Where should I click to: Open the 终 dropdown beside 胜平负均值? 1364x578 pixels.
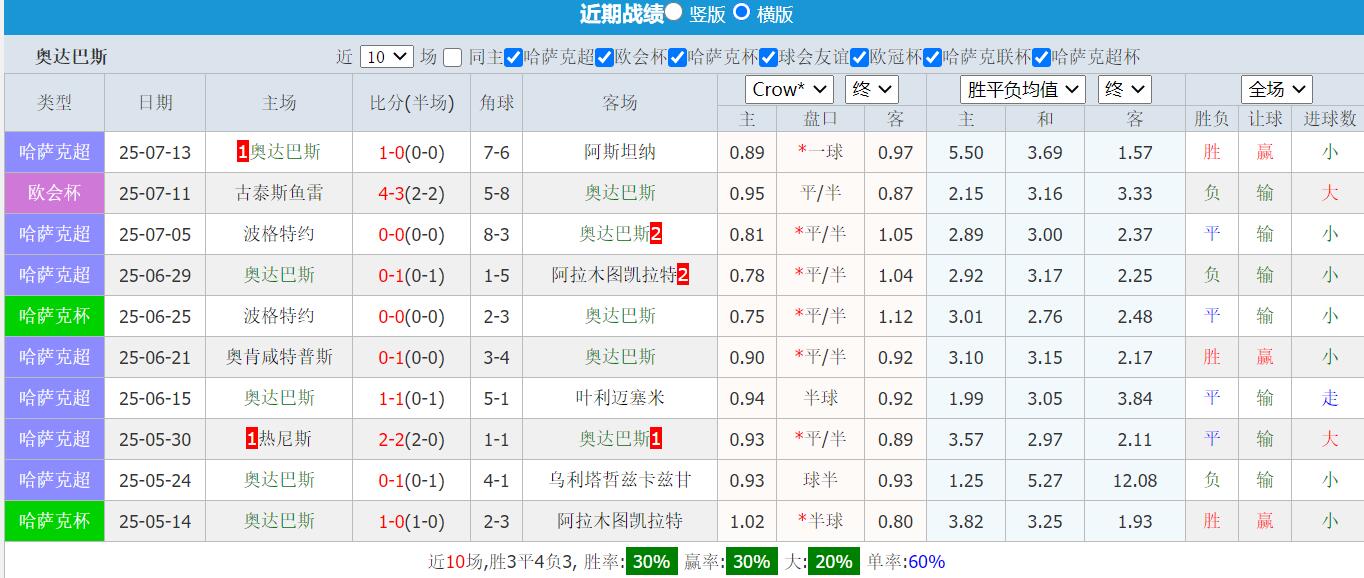coord(1124,89)
